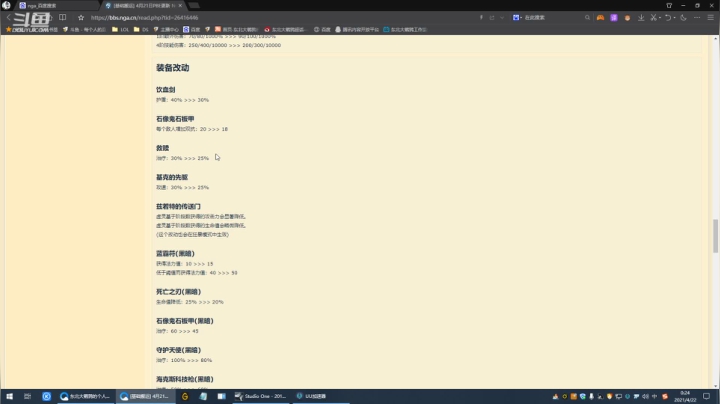This screenshot has width=720, height=404.
Task: Expand the address bar dropdown chevron
Action: click(x=502, y=17)
